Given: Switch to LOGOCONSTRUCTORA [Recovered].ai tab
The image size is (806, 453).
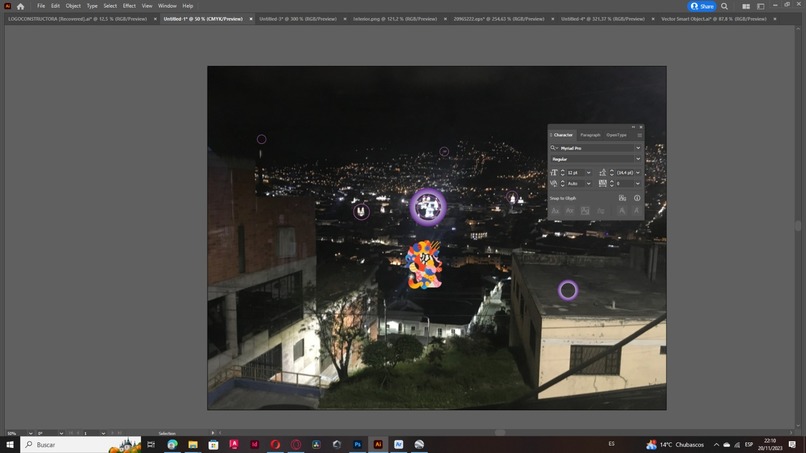Looking at the screenshot, I should [78, 19].
